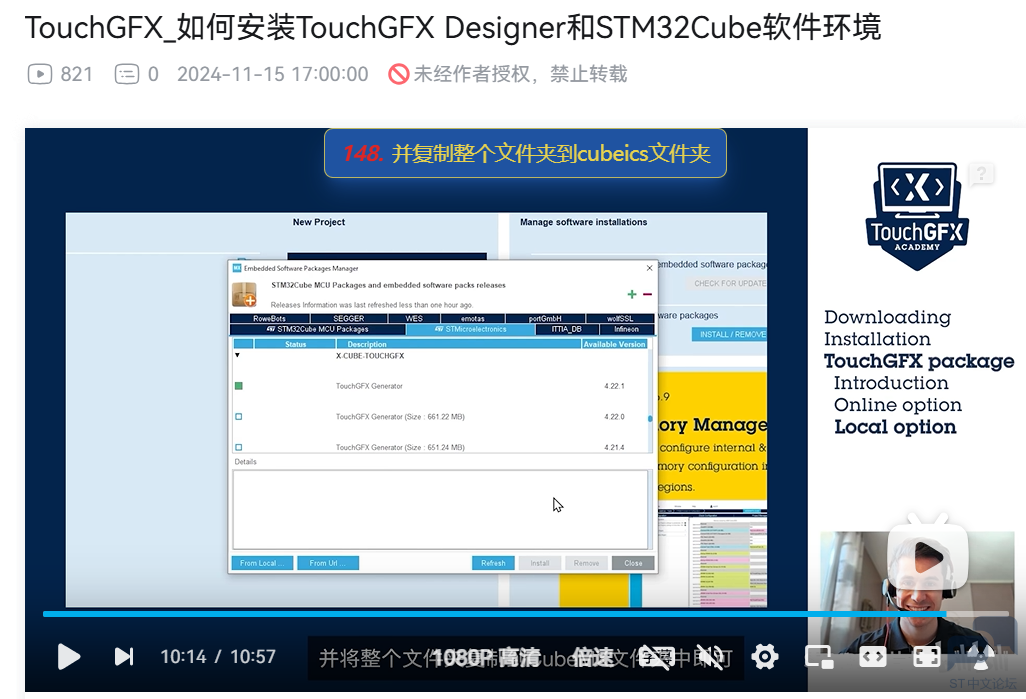
Task: Click INSTALL / REMOVE in background window
Action: coord(731,334)
